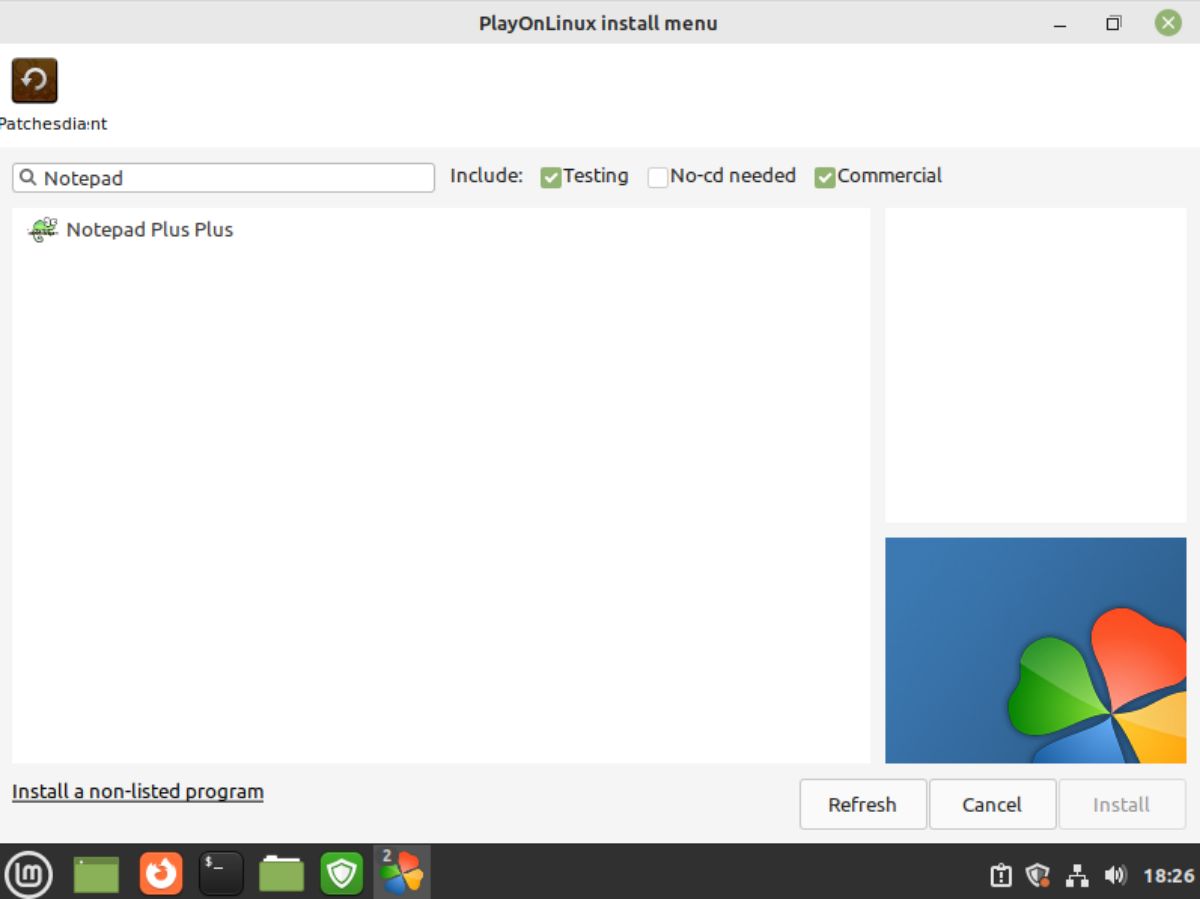Uncheck the Testing checkbox

click(x=551, y=176)
